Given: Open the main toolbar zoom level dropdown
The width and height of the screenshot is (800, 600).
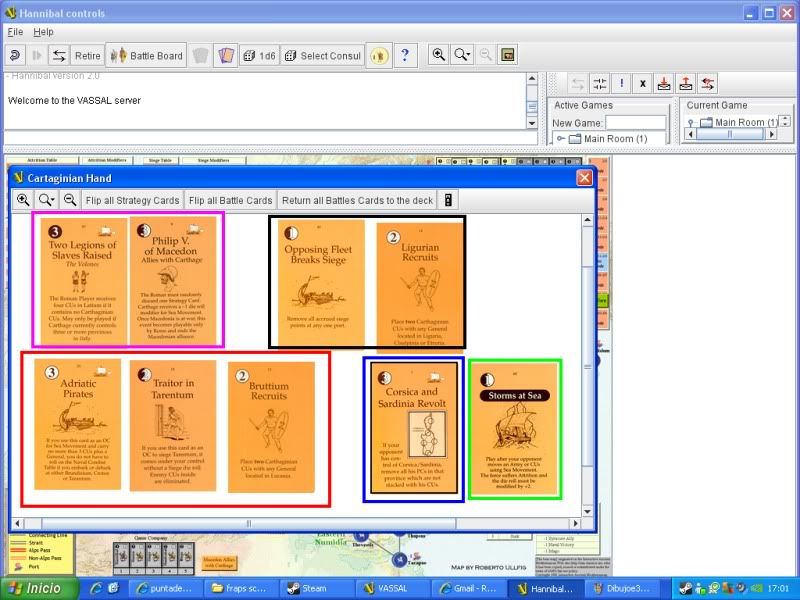Looking at the screenshot, I should pos(462,55).
